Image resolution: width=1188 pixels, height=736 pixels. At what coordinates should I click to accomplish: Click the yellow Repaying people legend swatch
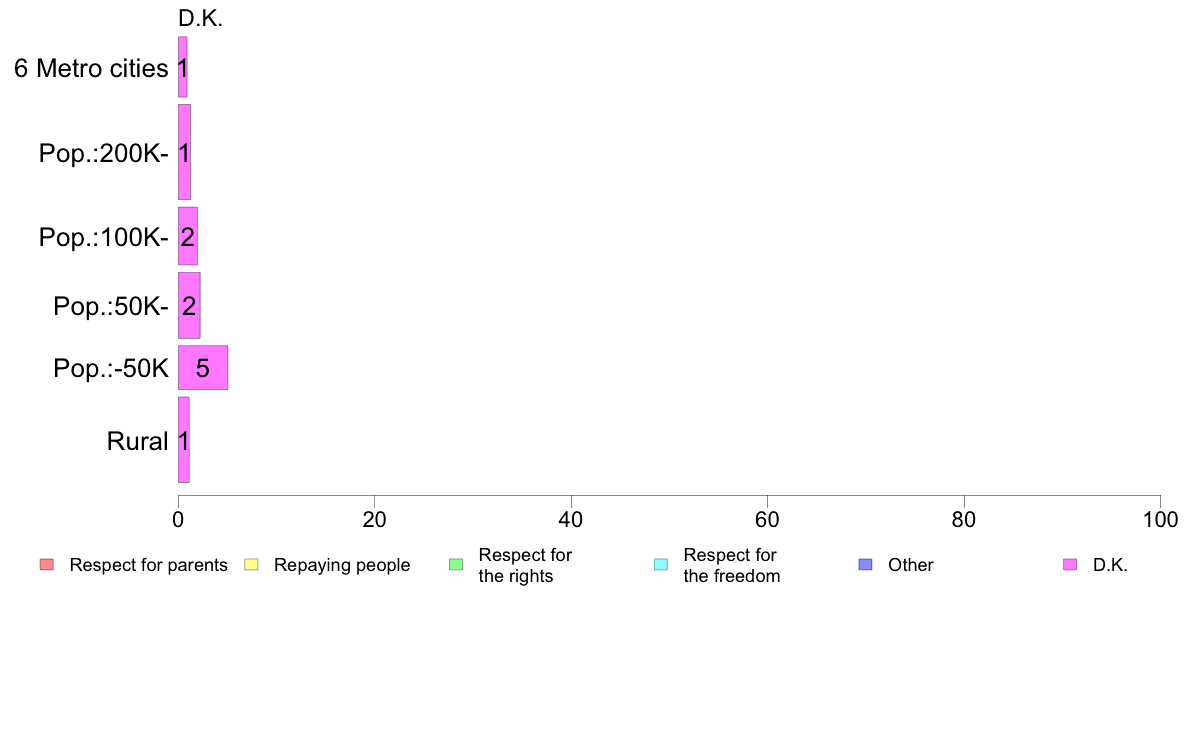[252, 565]
